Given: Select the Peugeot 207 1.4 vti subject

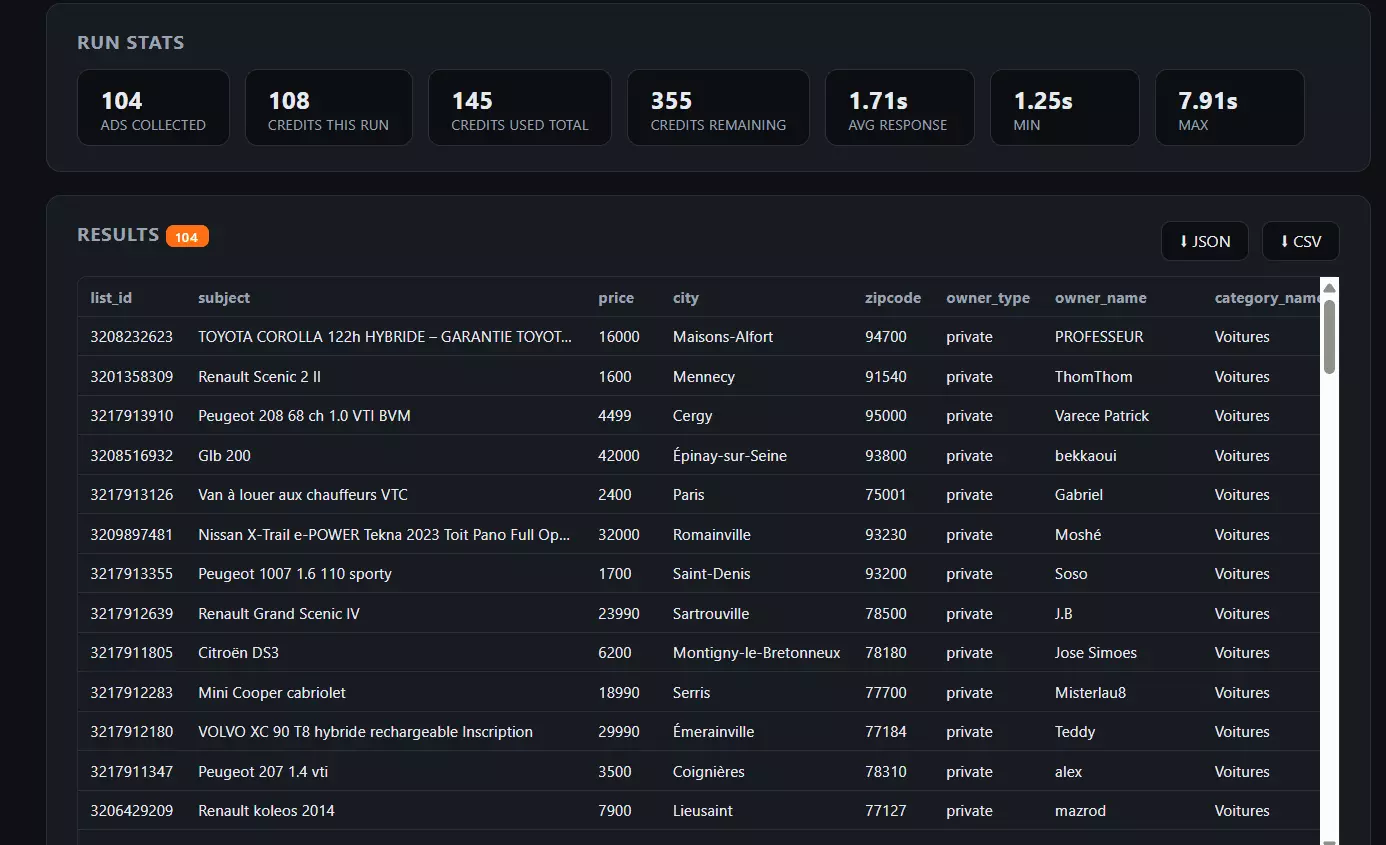Looking at the screenshot, I should click(263, 772).
